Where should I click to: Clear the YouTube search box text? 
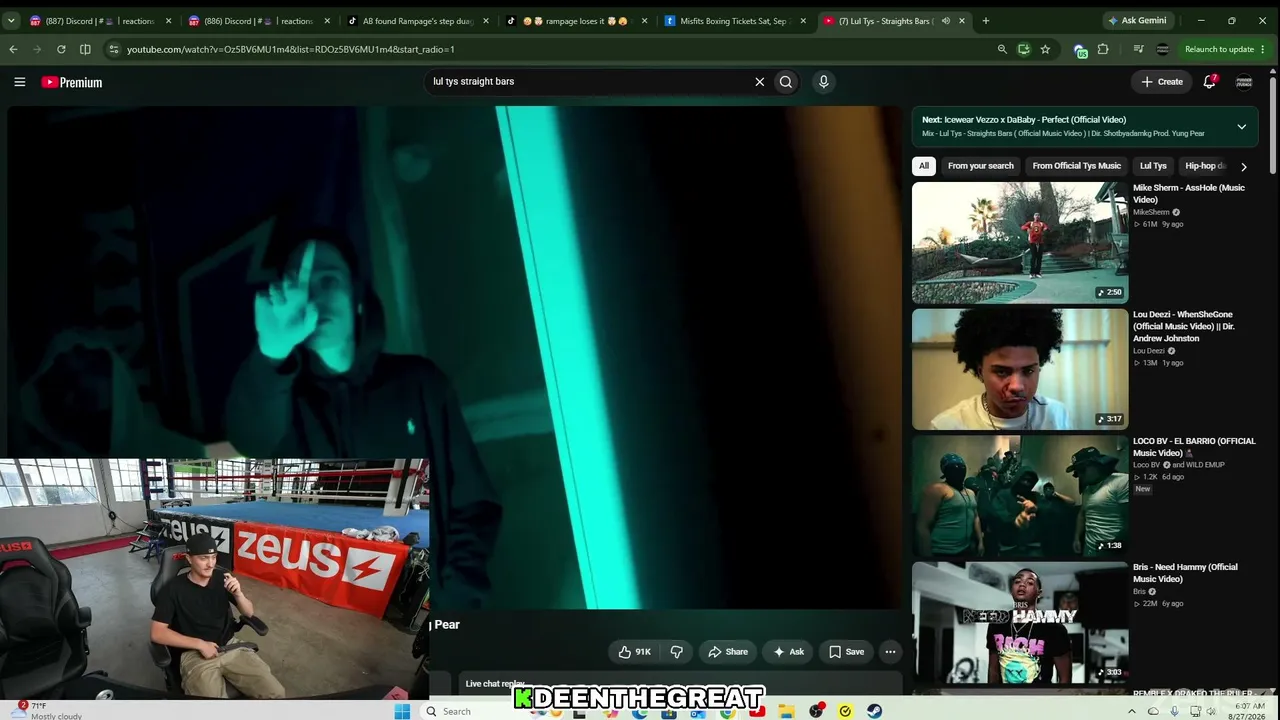pos(759,82)
